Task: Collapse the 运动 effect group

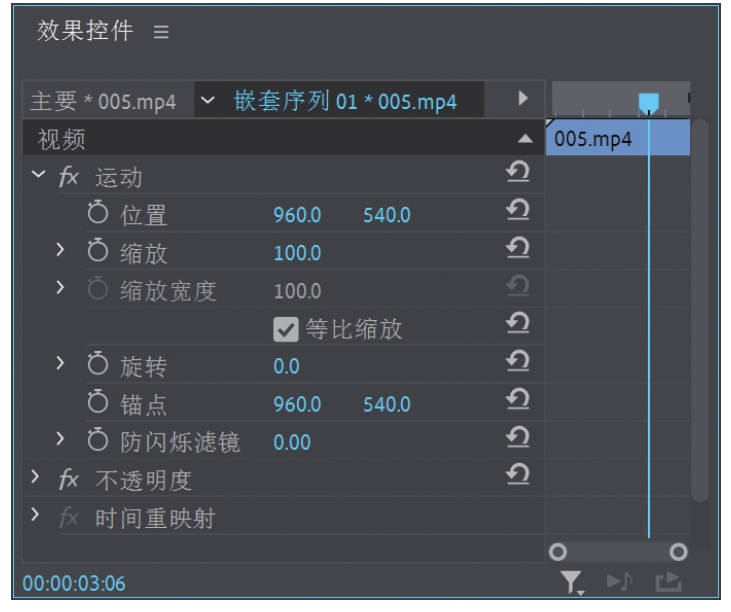Action: pos(38,174)
